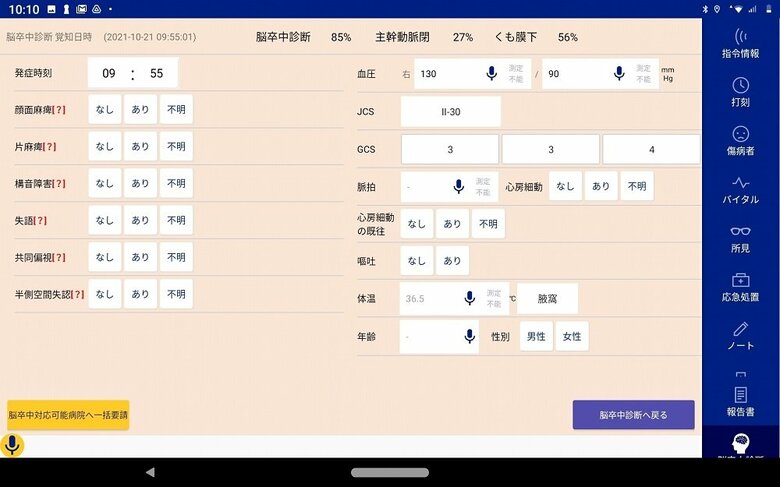The width and height of the screenshot is (780, 487).
Task: Tap the location status icon
Action: click(x=717, y=9)
